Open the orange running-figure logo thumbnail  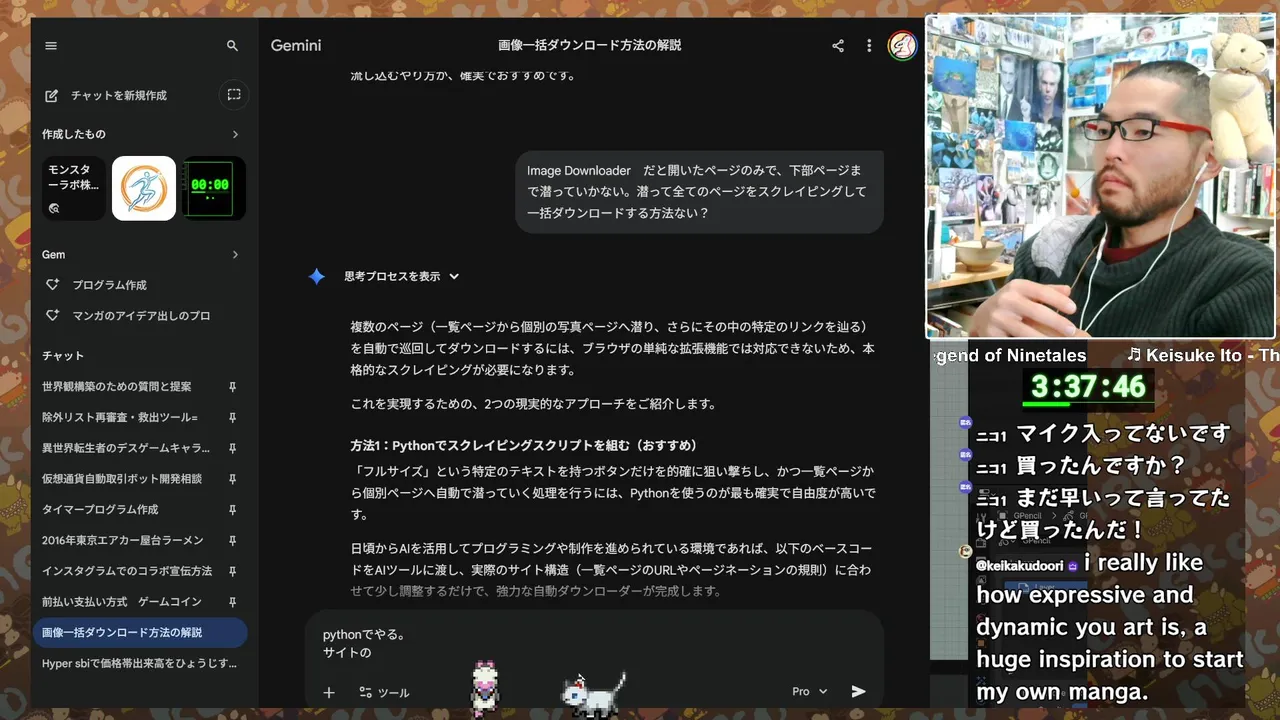pos(144,188)
